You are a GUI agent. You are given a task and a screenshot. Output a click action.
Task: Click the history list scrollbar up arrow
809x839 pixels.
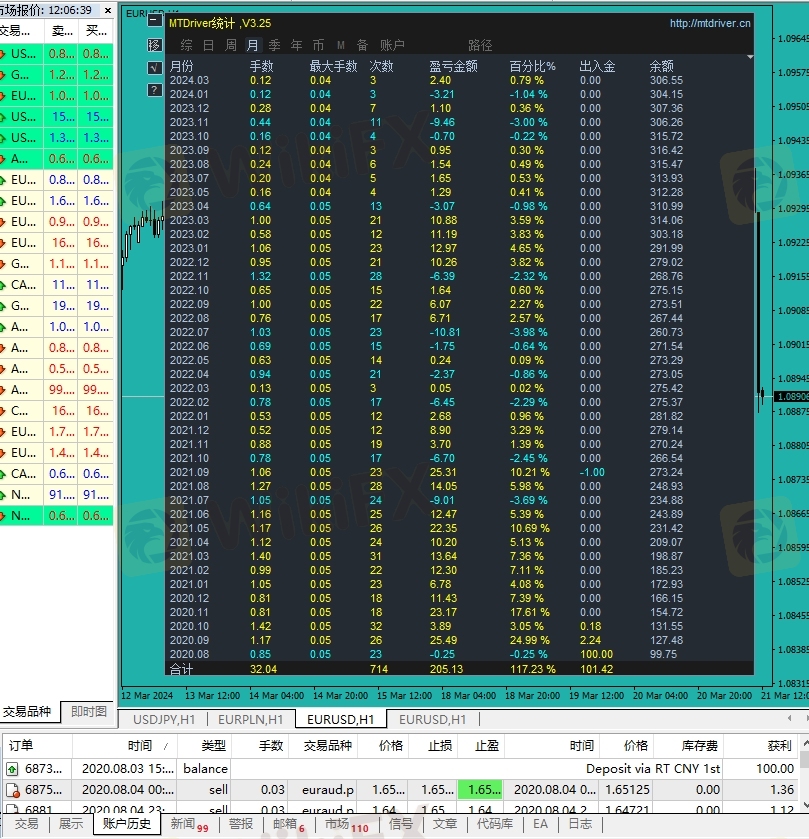[x=805, y=744]
